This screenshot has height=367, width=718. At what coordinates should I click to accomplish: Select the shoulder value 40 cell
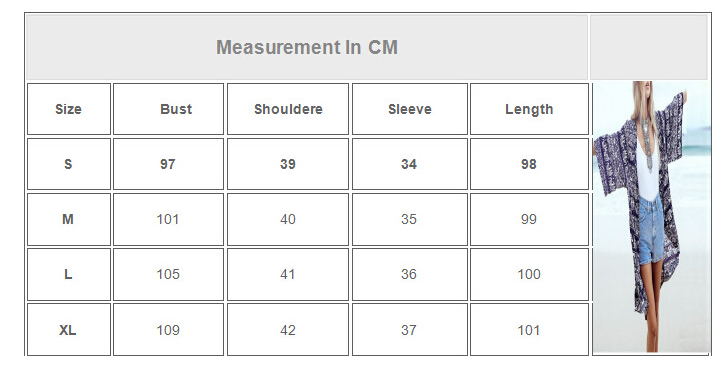pyautogui.click(x=288, y=219)
